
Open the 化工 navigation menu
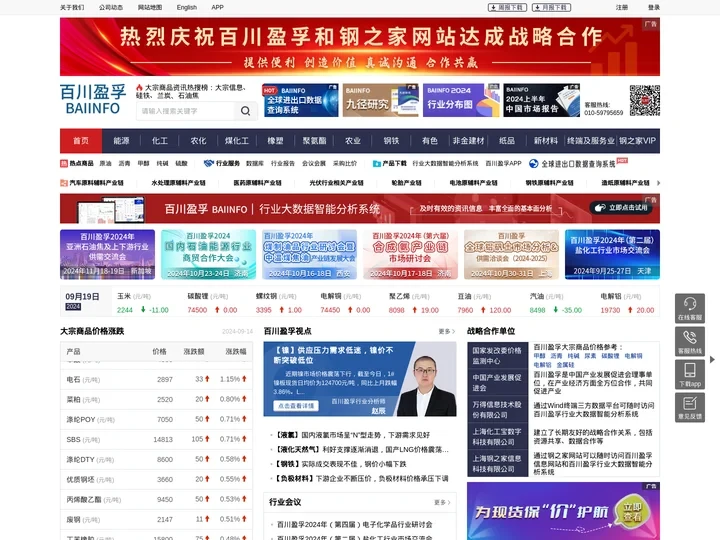[160, 141]
